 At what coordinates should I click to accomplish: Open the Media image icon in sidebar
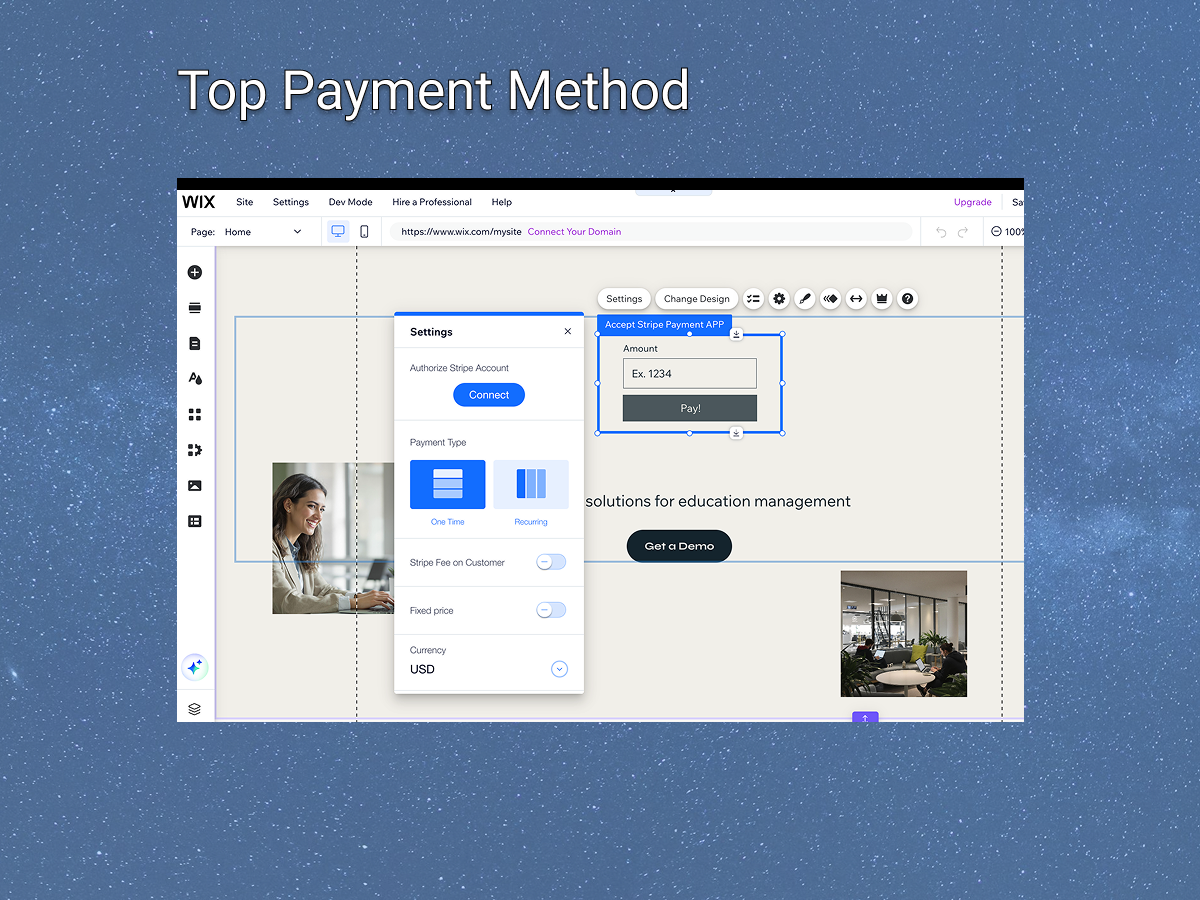tap(195, 486)
